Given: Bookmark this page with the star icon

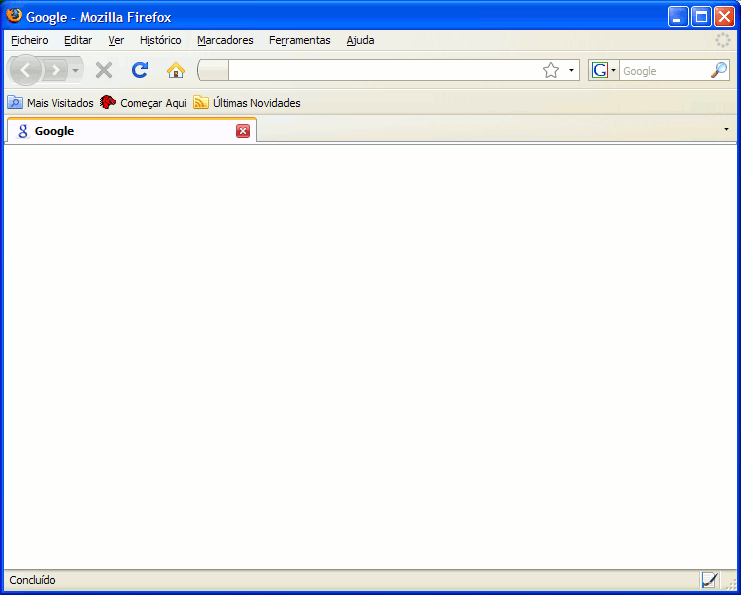Looking at the screenshot, I should click(x=551, y=71).
